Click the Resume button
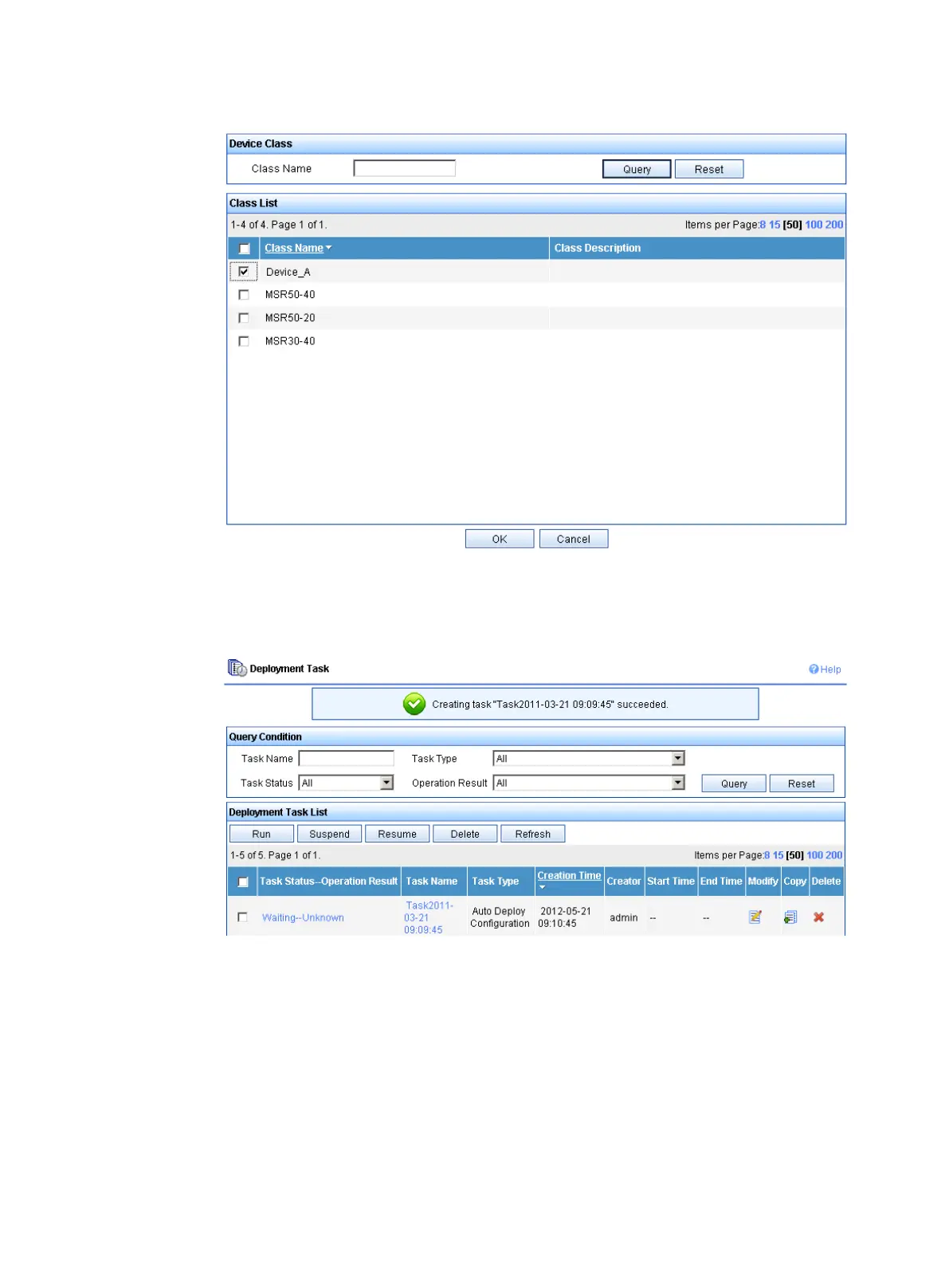 (397, 834)
